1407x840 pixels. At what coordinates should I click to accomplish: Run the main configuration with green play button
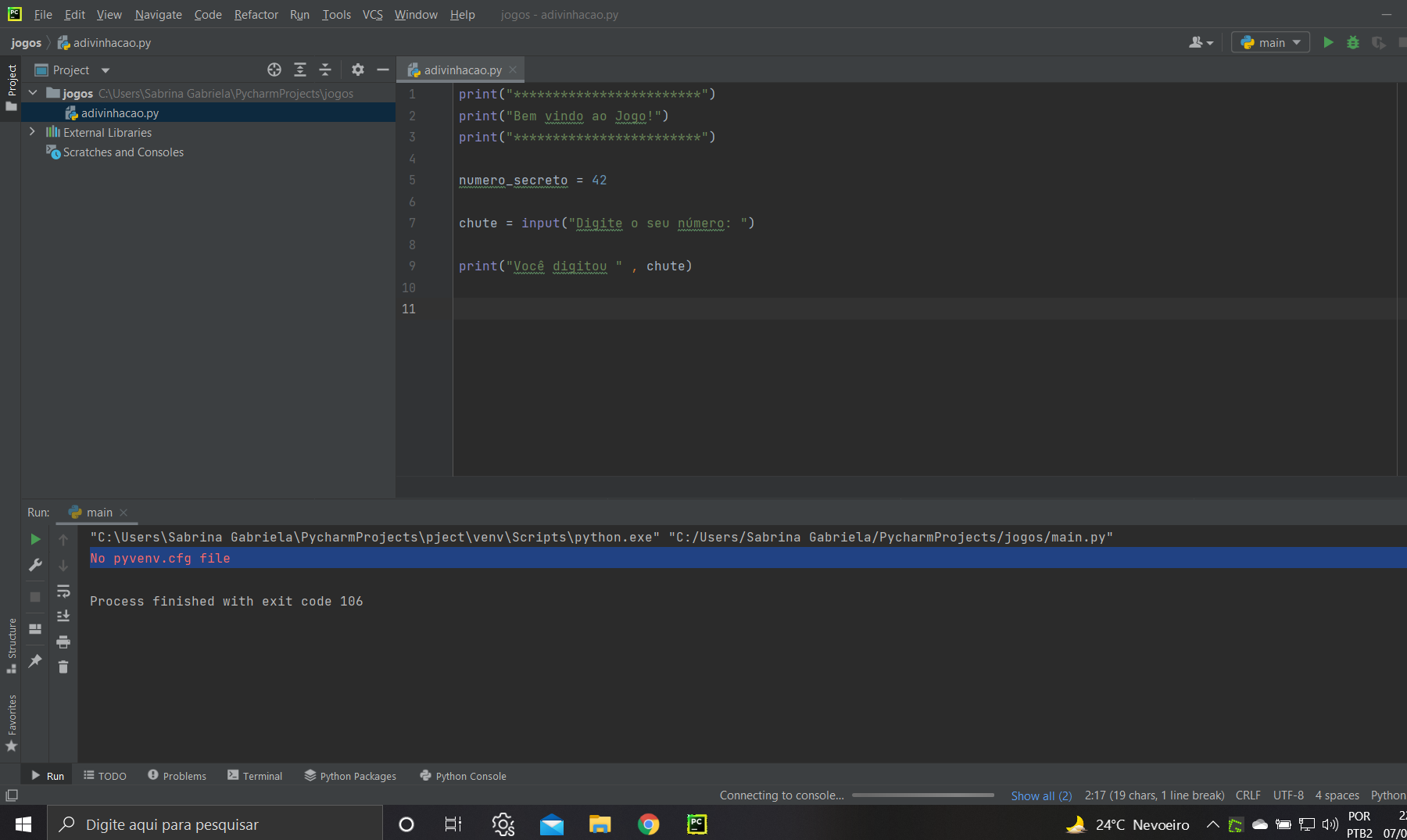pos(1328,42)
